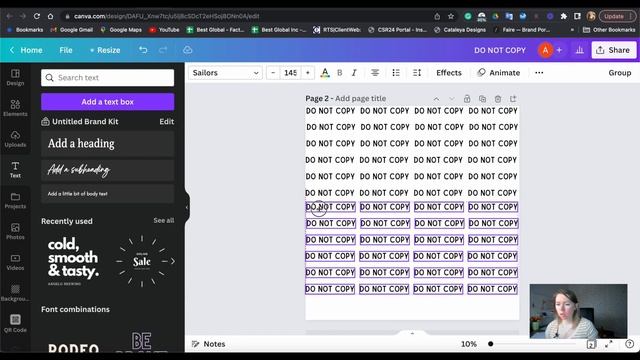Open the Design sidebar panel

[x=15, y=77]
